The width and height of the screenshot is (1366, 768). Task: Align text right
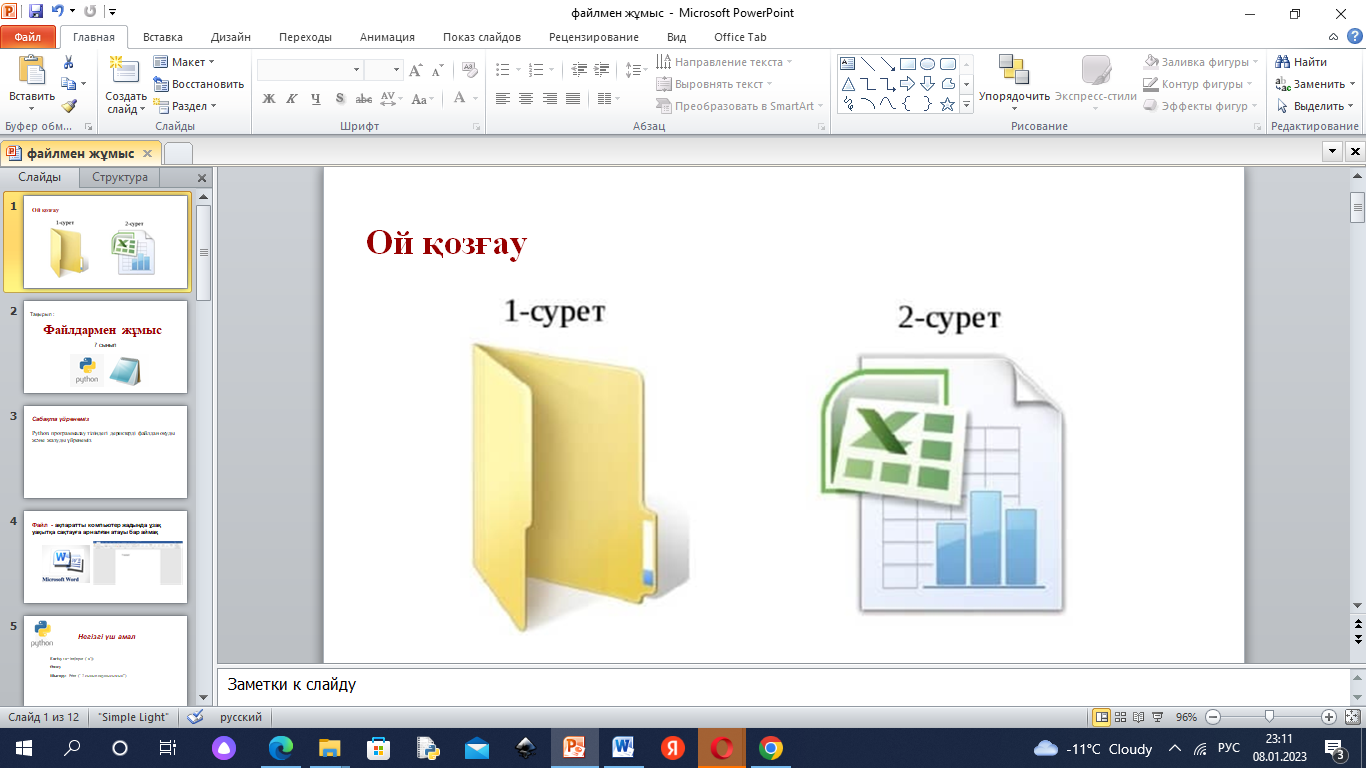coord(550,98)
